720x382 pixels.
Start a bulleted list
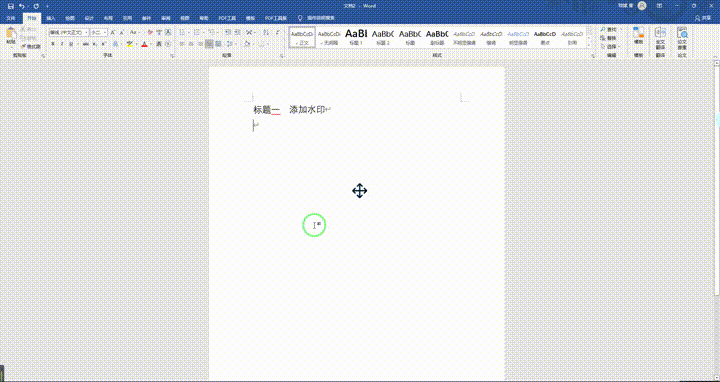coord(182,33)
